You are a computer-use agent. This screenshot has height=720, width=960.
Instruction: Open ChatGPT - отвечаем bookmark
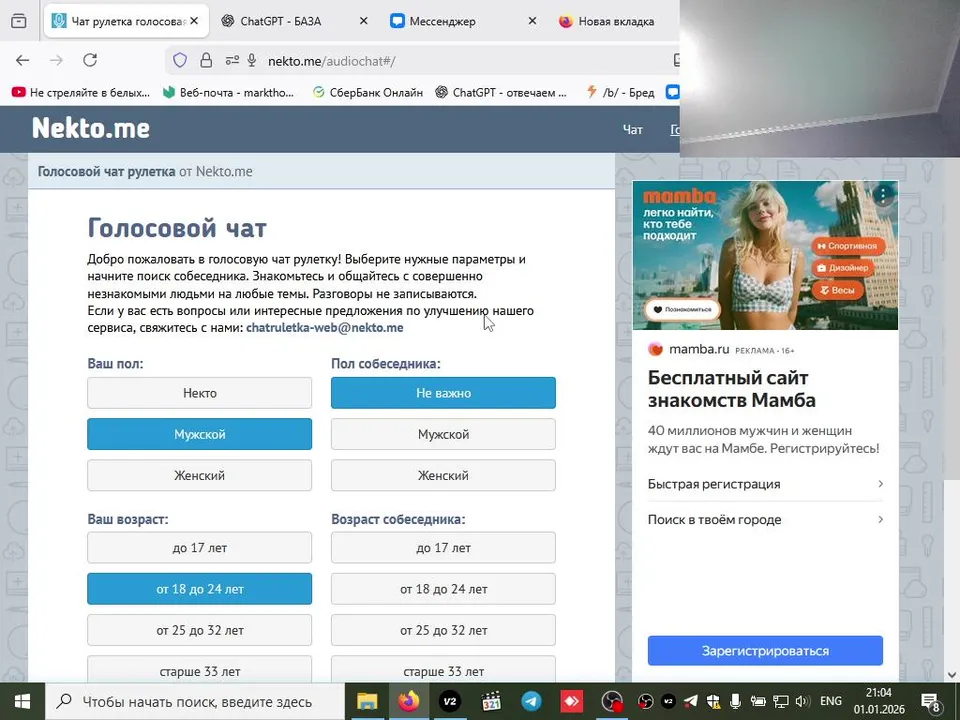(x=501, y=92)
